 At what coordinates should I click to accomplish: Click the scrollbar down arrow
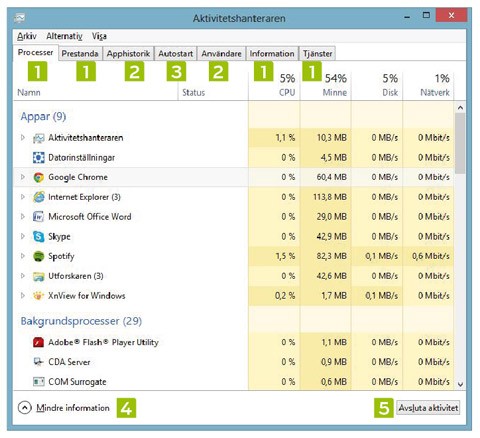tap(460, 384)
